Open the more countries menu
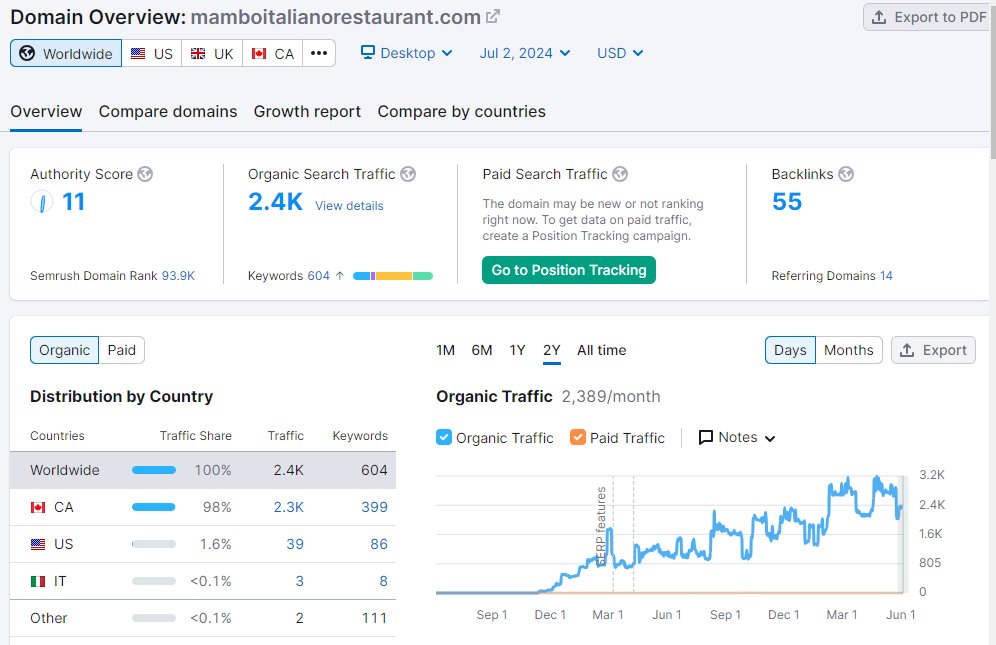This screenshot has width=996, height=645. [x=319, y=53]
